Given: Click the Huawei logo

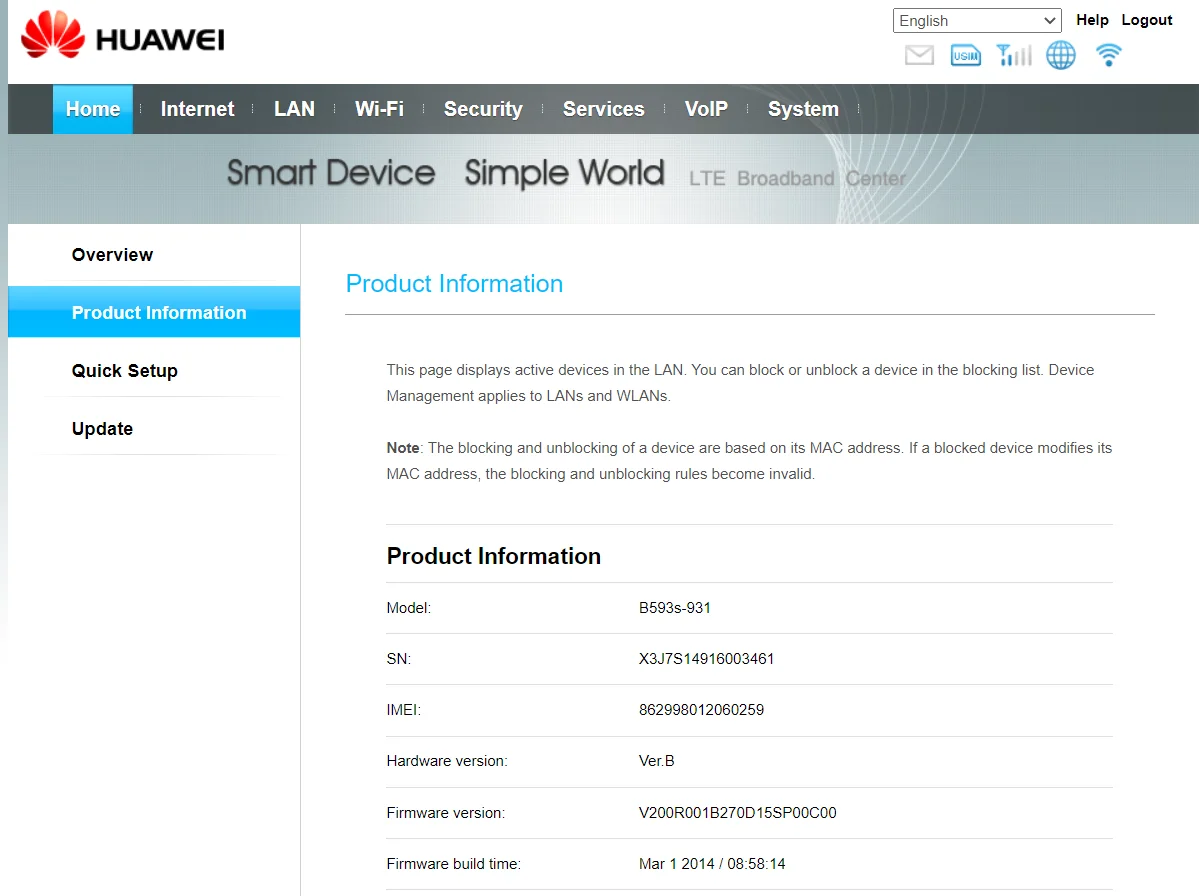Looking at the screenshot, I should click(x=122, y=34).
